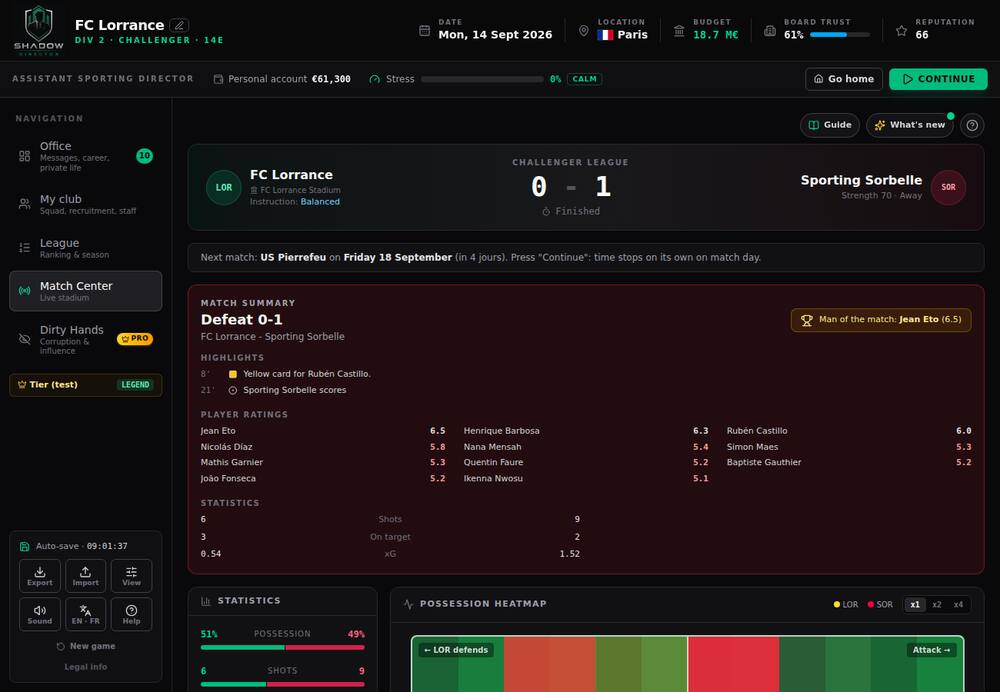Screen dimensions: 1000x692
Task: Open Help in the sidebar panel
Action: [x=131, y=614]
